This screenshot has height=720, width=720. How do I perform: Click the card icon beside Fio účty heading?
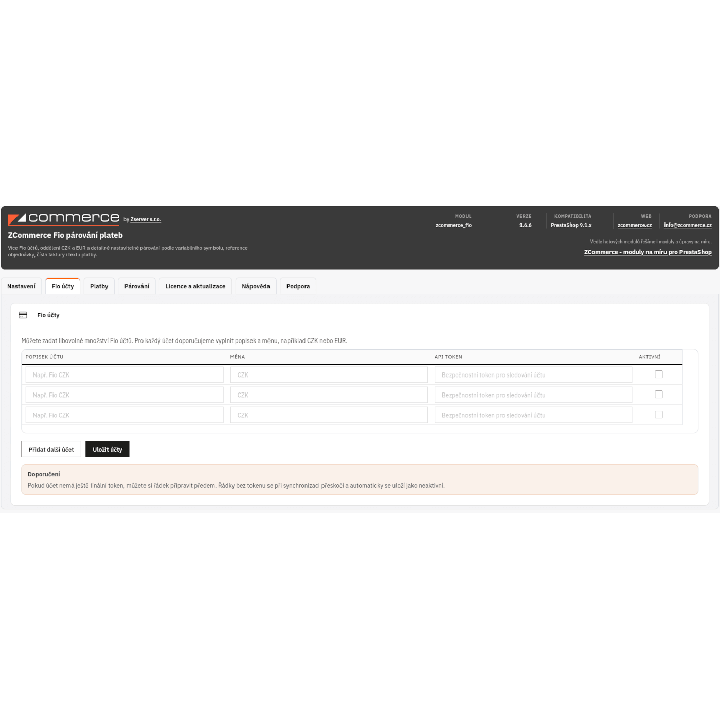[x=23, y=315]
